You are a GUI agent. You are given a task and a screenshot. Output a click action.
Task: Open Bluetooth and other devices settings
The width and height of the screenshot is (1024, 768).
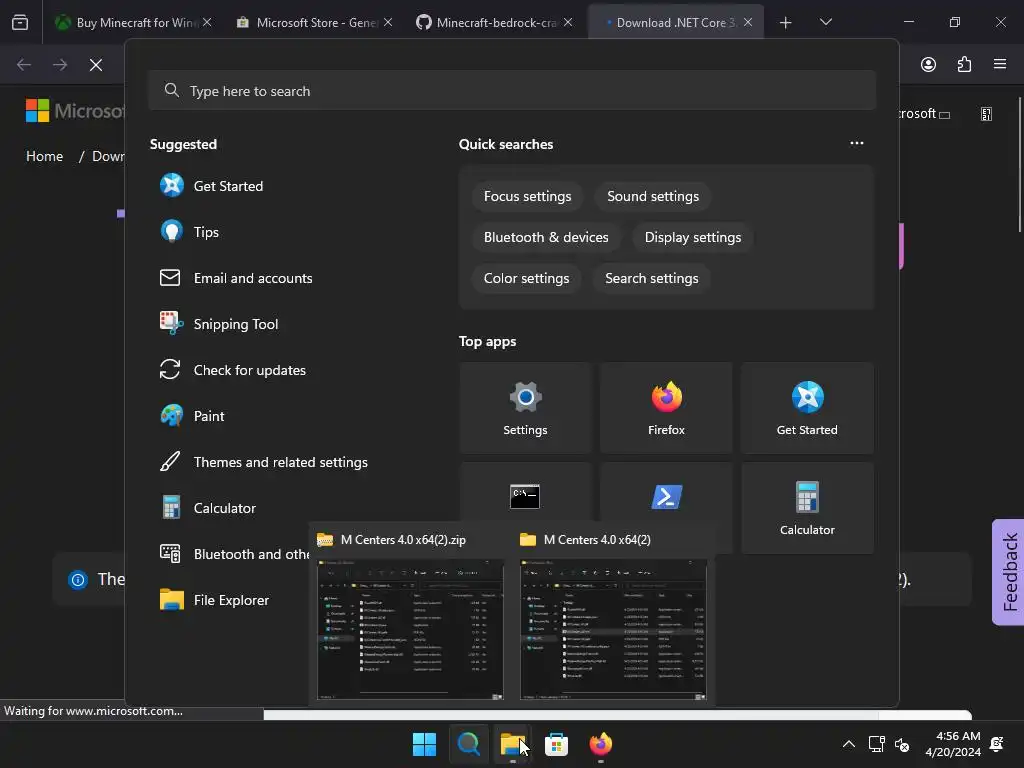(234, 554)
